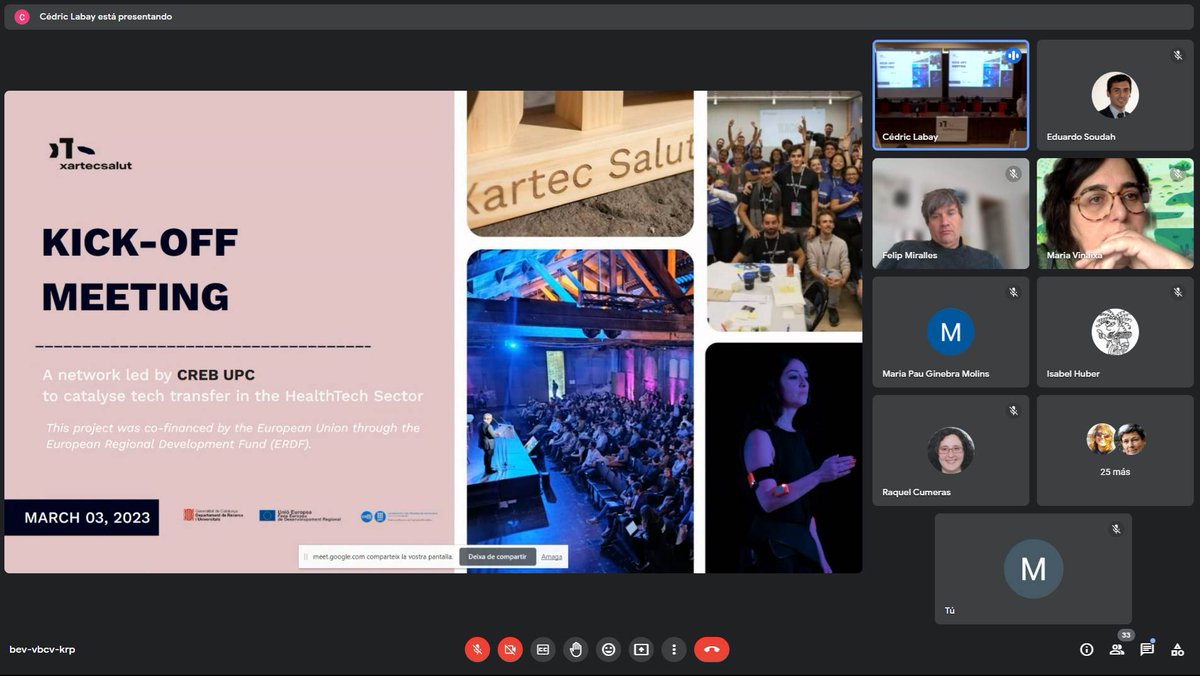Click the Generalitat de Catalunya logo
Viewport: 1200px width, 676px height.
click(215, 516)
